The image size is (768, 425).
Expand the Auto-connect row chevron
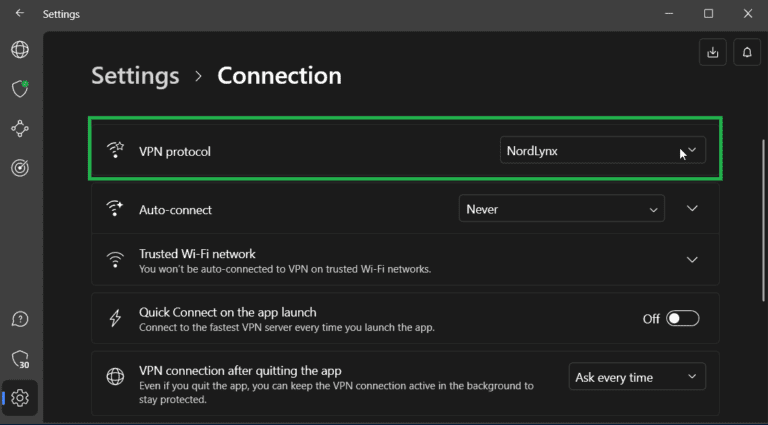(692, 209)
